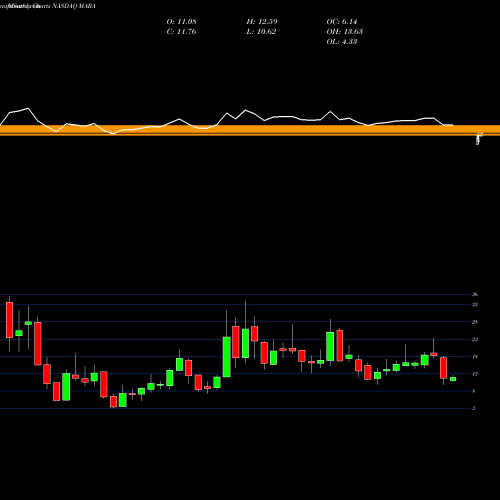This screenshot has width=500, height=500.
Task: Click the 'NASDAQ MARA' chart title
Action: tap(74, 6)
